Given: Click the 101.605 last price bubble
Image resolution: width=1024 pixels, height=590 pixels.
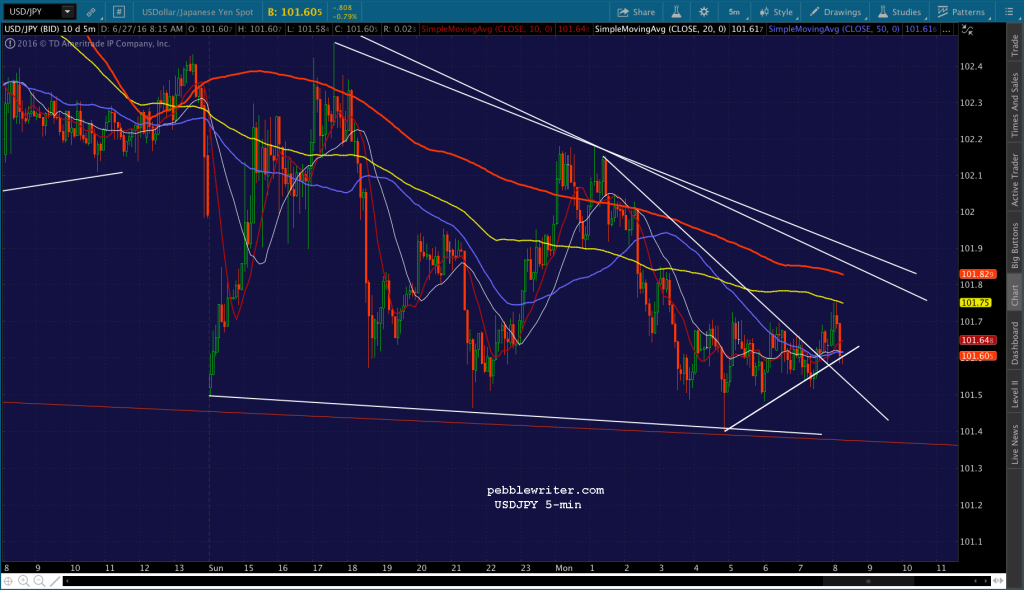Looking at the screenshot, I should pos(978,356).
